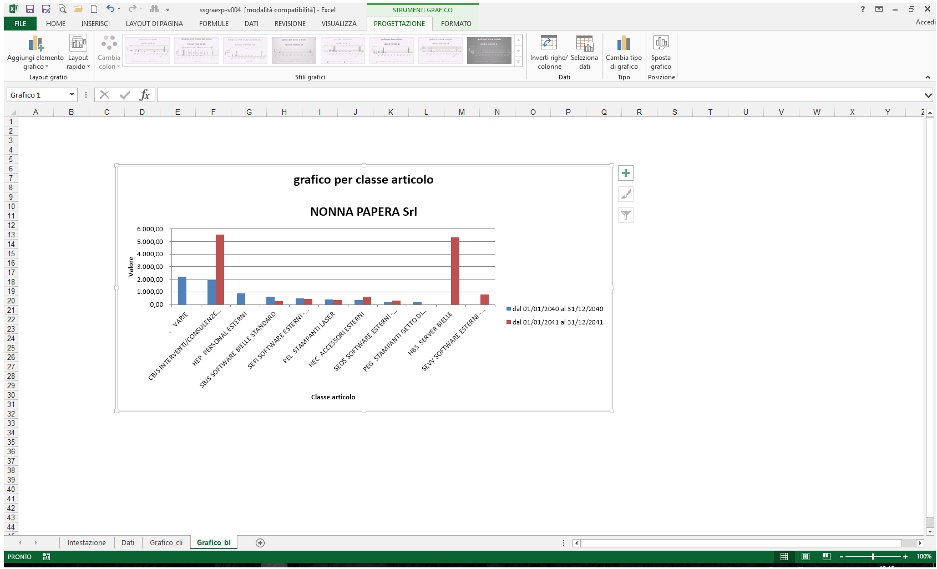Click the 100% zoom level
Screen dimensions: 937x569
click(x=924, y=557)
